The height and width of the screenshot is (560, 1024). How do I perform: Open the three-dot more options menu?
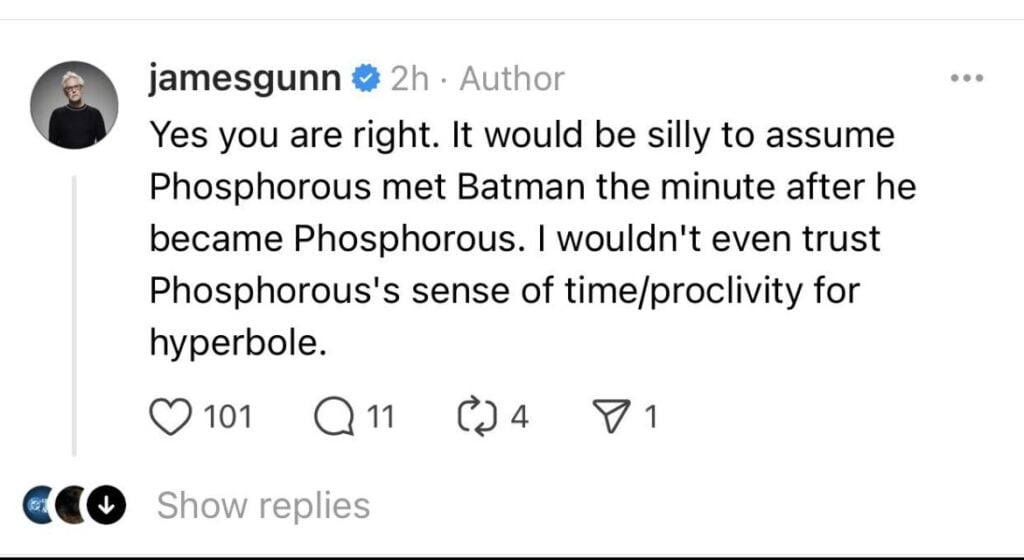(967, 78)
